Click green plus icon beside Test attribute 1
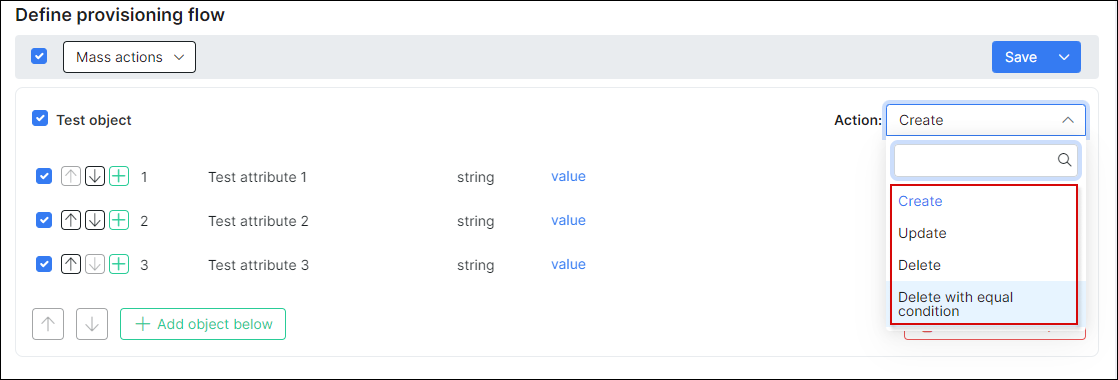Image resolution: width=1118 pixels, height=380 pixels. coord(119,176)
